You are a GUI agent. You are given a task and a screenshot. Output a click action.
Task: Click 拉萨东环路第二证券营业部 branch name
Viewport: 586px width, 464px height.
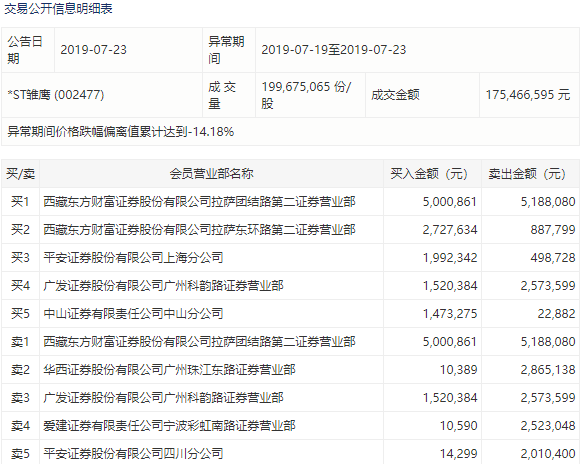(x=199, y=230)
